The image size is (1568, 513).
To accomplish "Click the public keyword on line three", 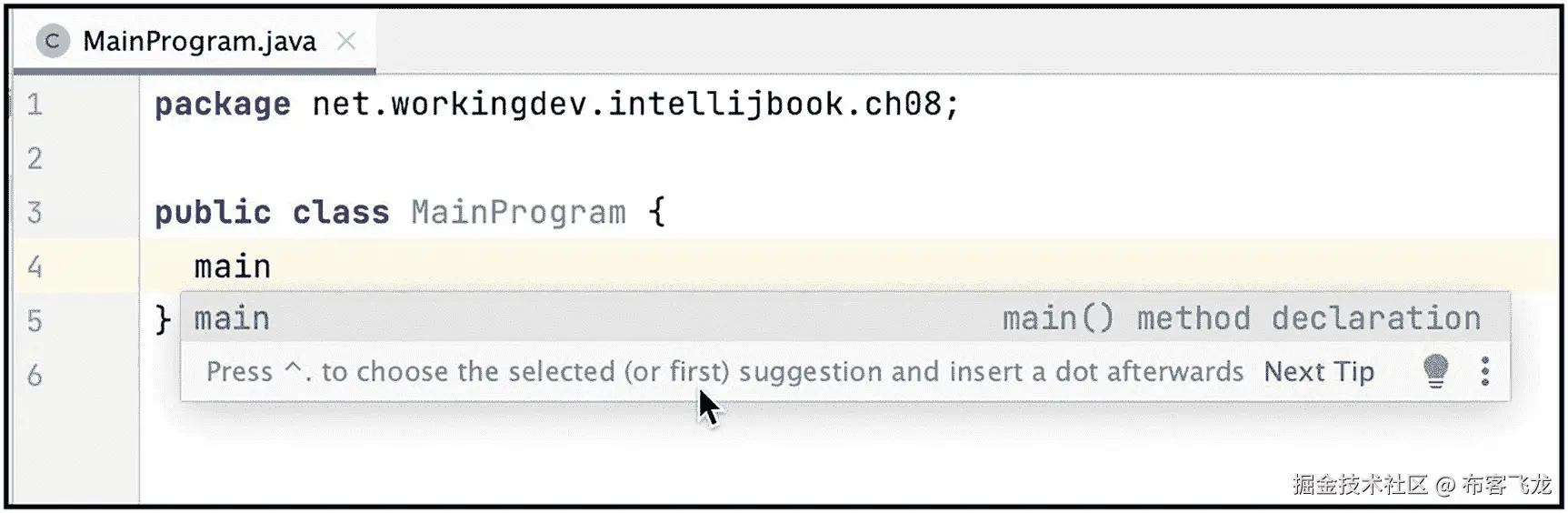I will click(213, 213).
